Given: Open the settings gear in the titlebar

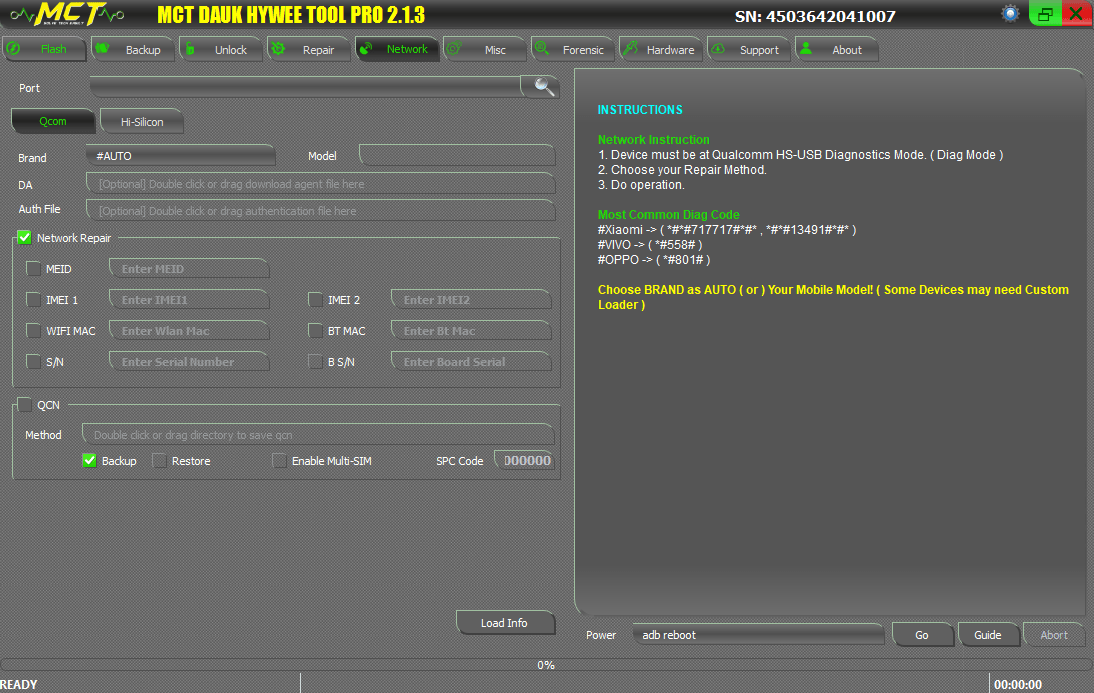Looking at the screenshot, I should tap(1010, 13).
